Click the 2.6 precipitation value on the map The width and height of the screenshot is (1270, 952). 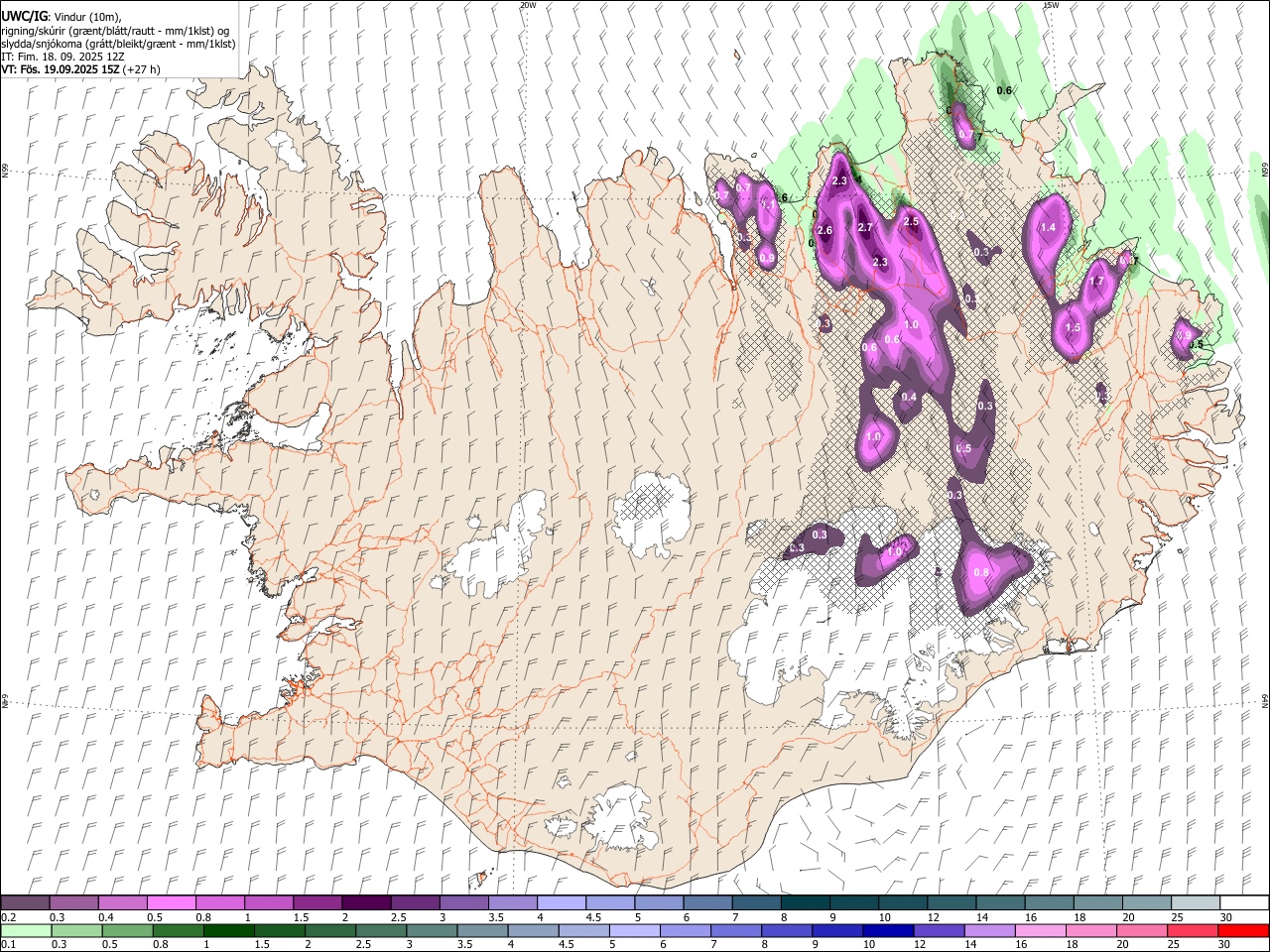[x=824, y=230]
